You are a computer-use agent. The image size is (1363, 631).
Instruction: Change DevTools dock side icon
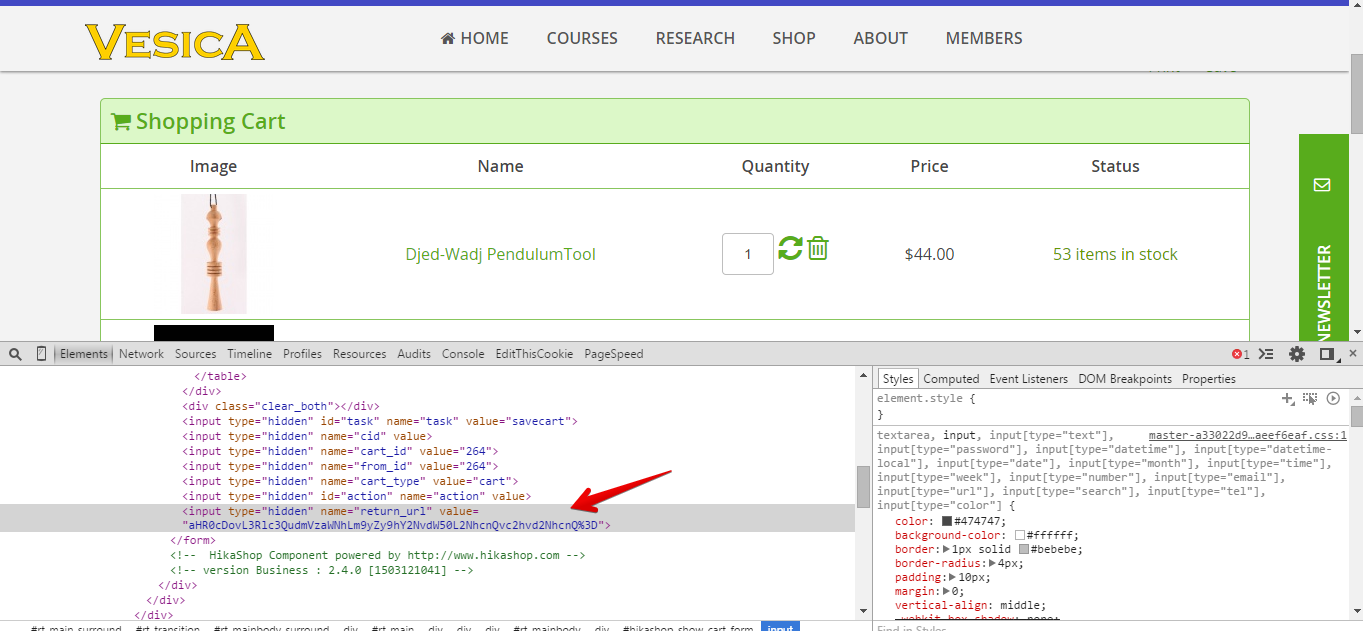click(1327, 354)
